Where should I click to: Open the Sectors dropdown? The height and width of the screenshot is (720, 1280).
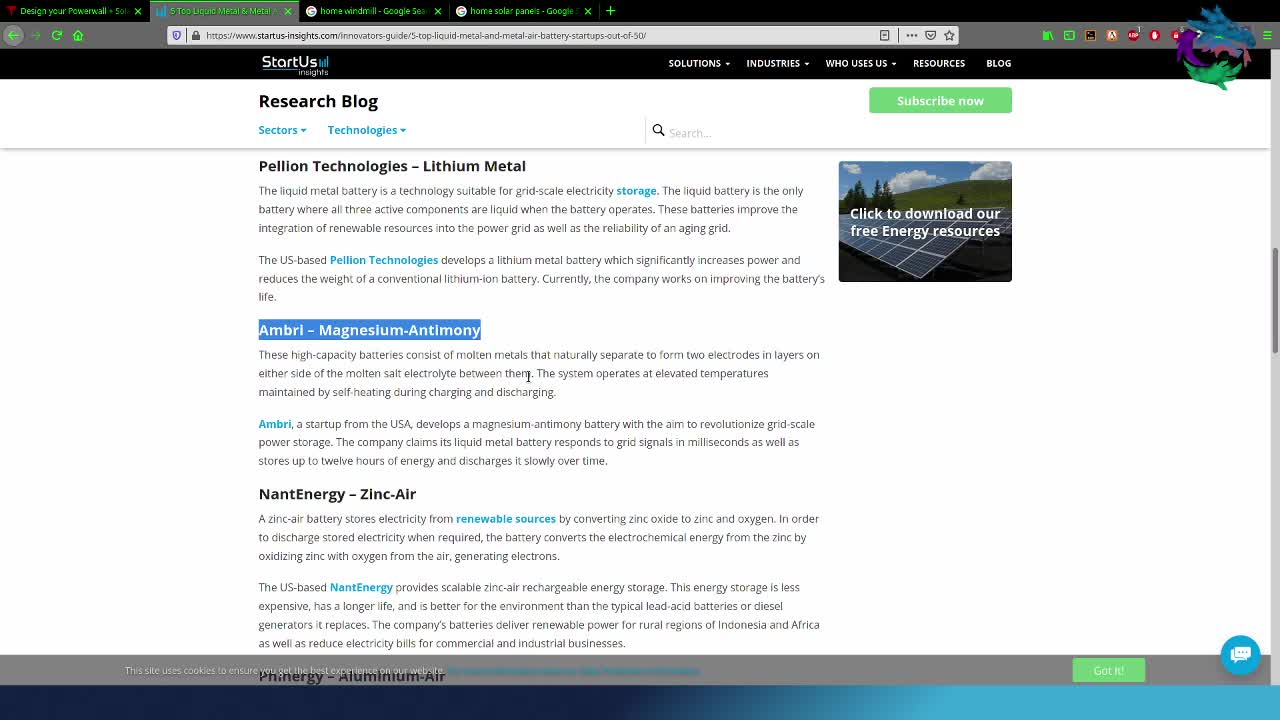click(x=282, y=130)
